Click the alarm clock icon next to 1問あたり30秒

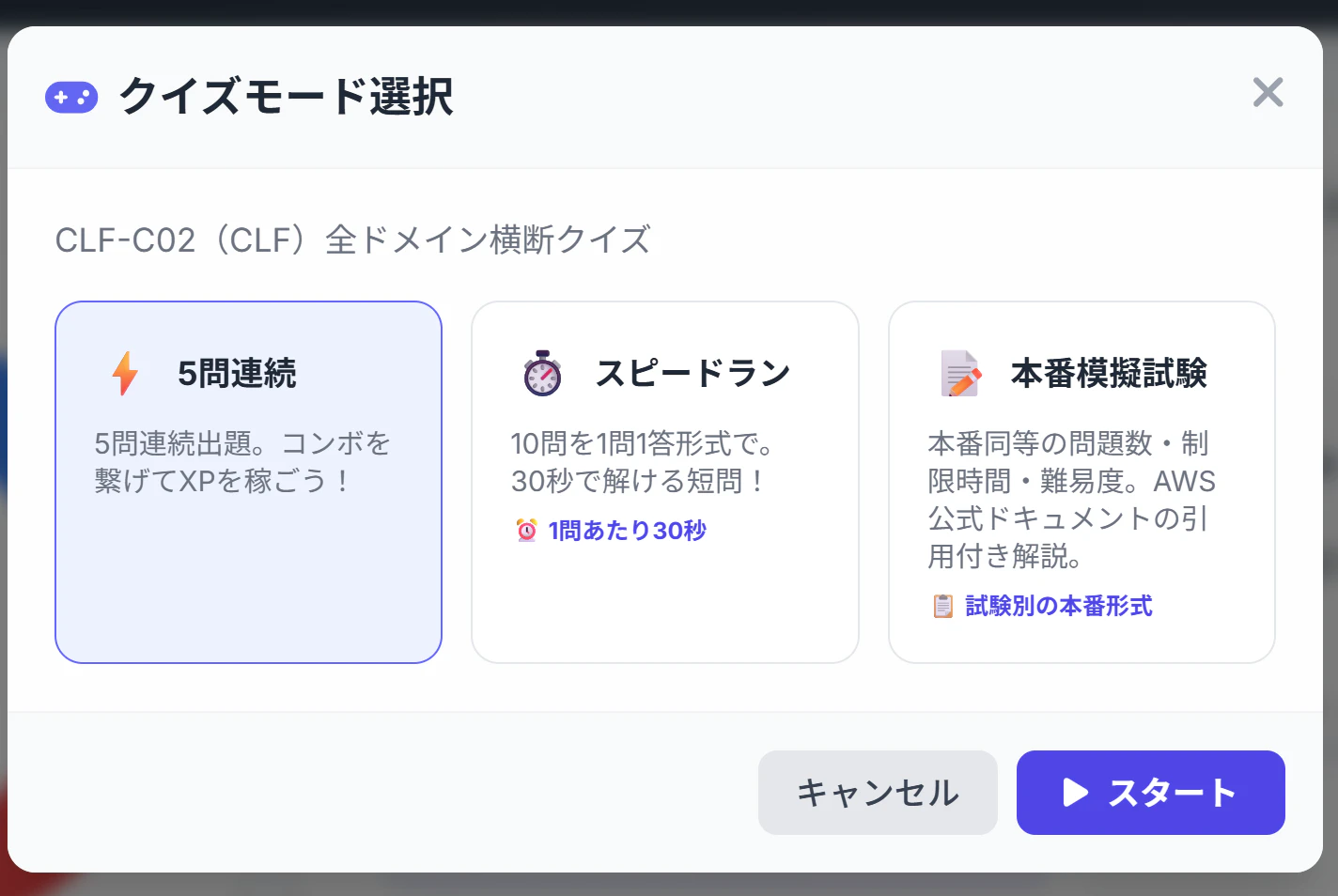tap(526, 531)
